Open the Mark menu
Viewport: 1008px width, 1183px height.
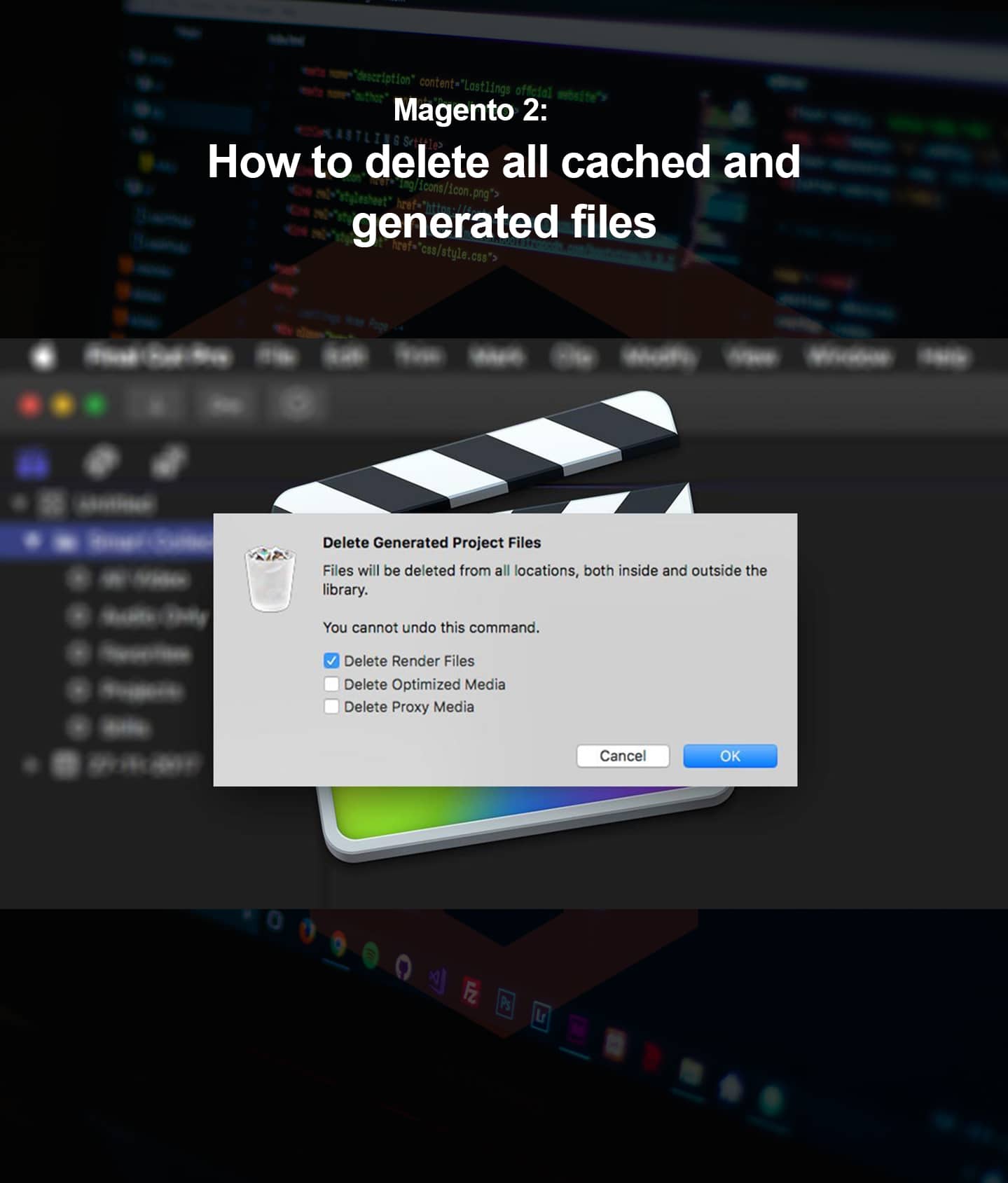(497, 357)
